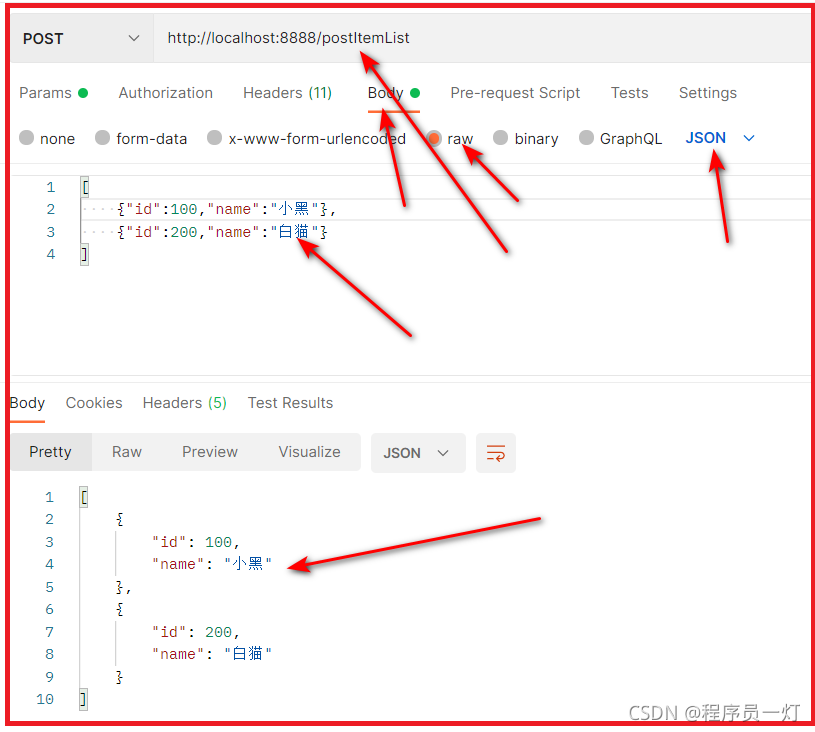
Task: Click the request URL field
Action: click(x=288, y=38)
